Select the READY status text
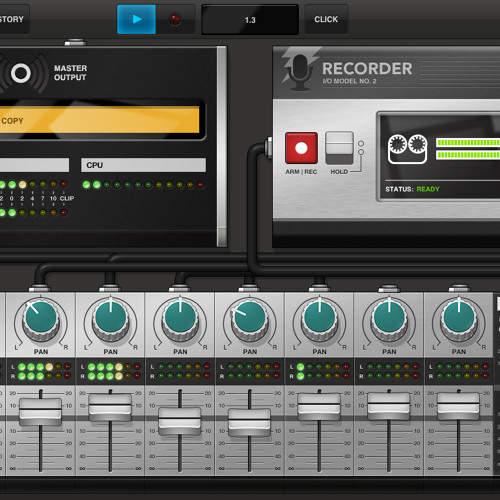 click(428, 189)
